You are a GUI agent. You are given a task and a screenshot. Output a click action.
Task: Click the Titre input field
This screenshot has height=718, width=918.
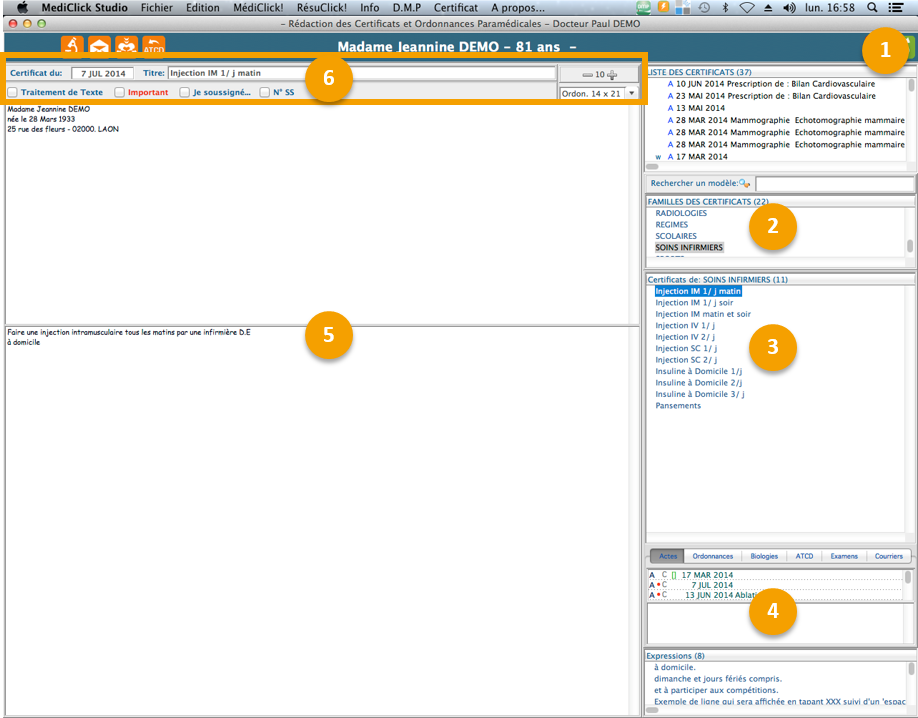click(x=361, y=73)
